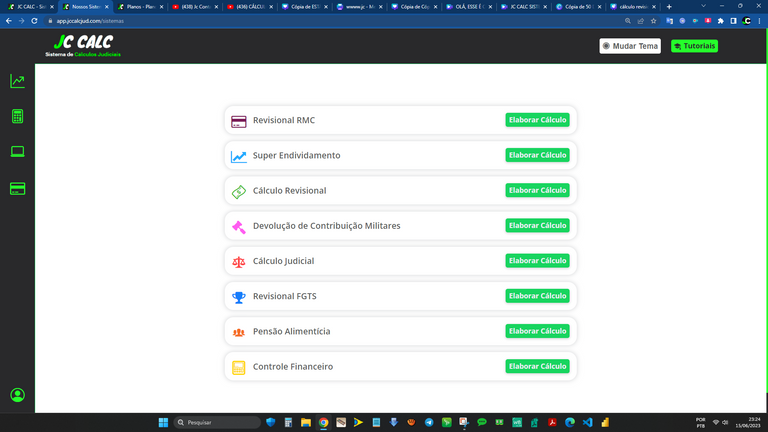Select the Revisional FGTS label
This screenshot has height=432, width=768.
[x=285, y=296]
